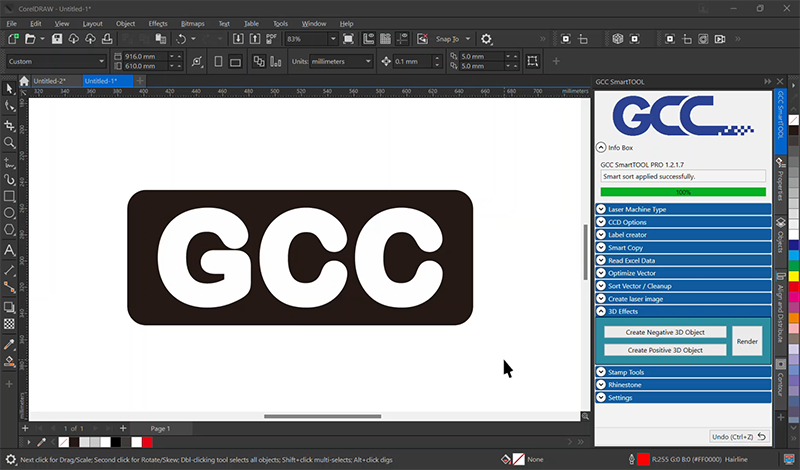Screen dimensions: 800x470
Task: Select the Crop tool
Action: 9,125
